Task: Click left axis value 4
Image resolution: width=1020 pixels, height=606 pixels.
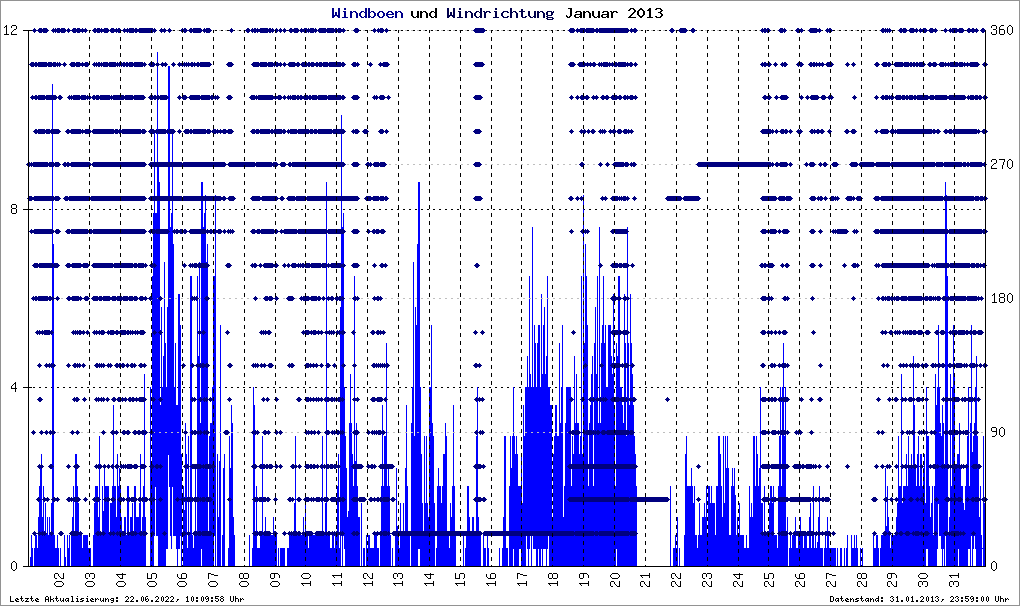Action: pyautogui.click(x=15, y=388)
